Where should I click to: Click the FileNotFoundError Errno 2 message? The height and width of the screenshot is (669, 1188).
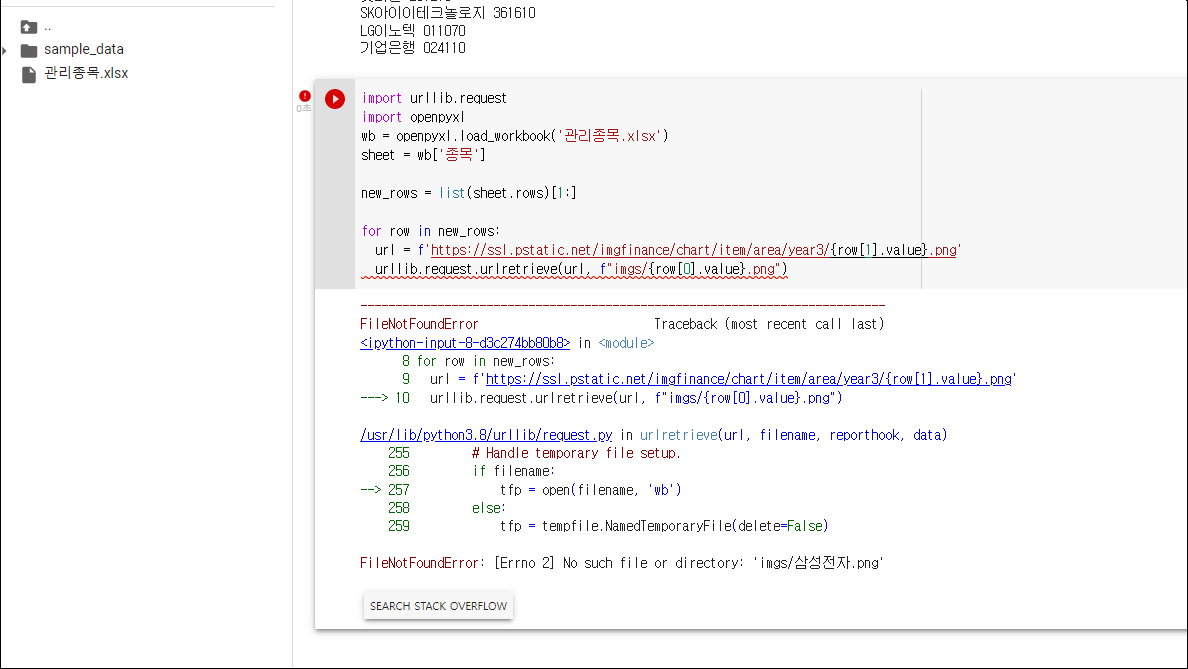coord(621,563)
